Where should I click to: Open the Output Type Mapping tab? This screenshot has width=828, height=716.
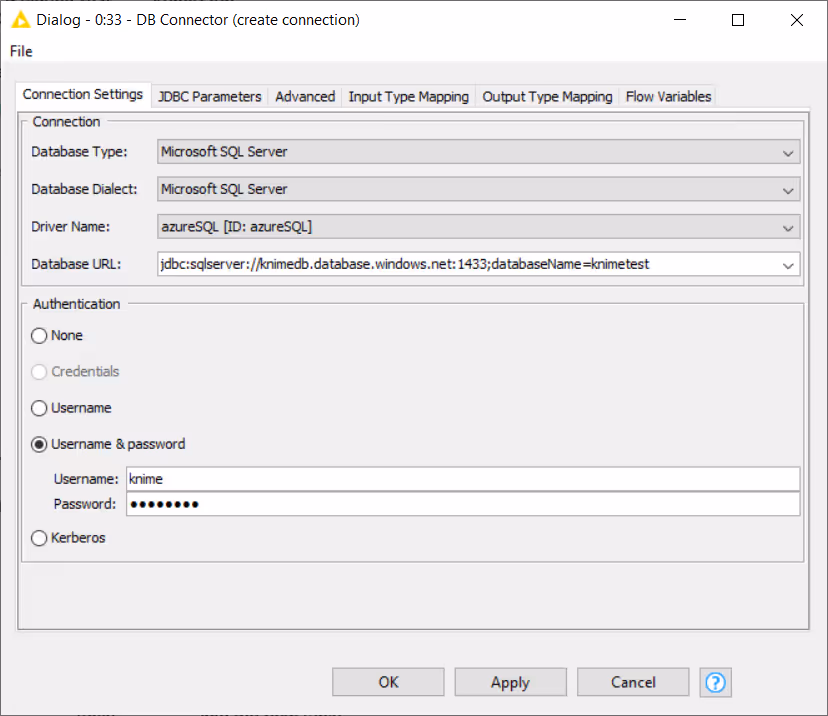pos(546,96)
